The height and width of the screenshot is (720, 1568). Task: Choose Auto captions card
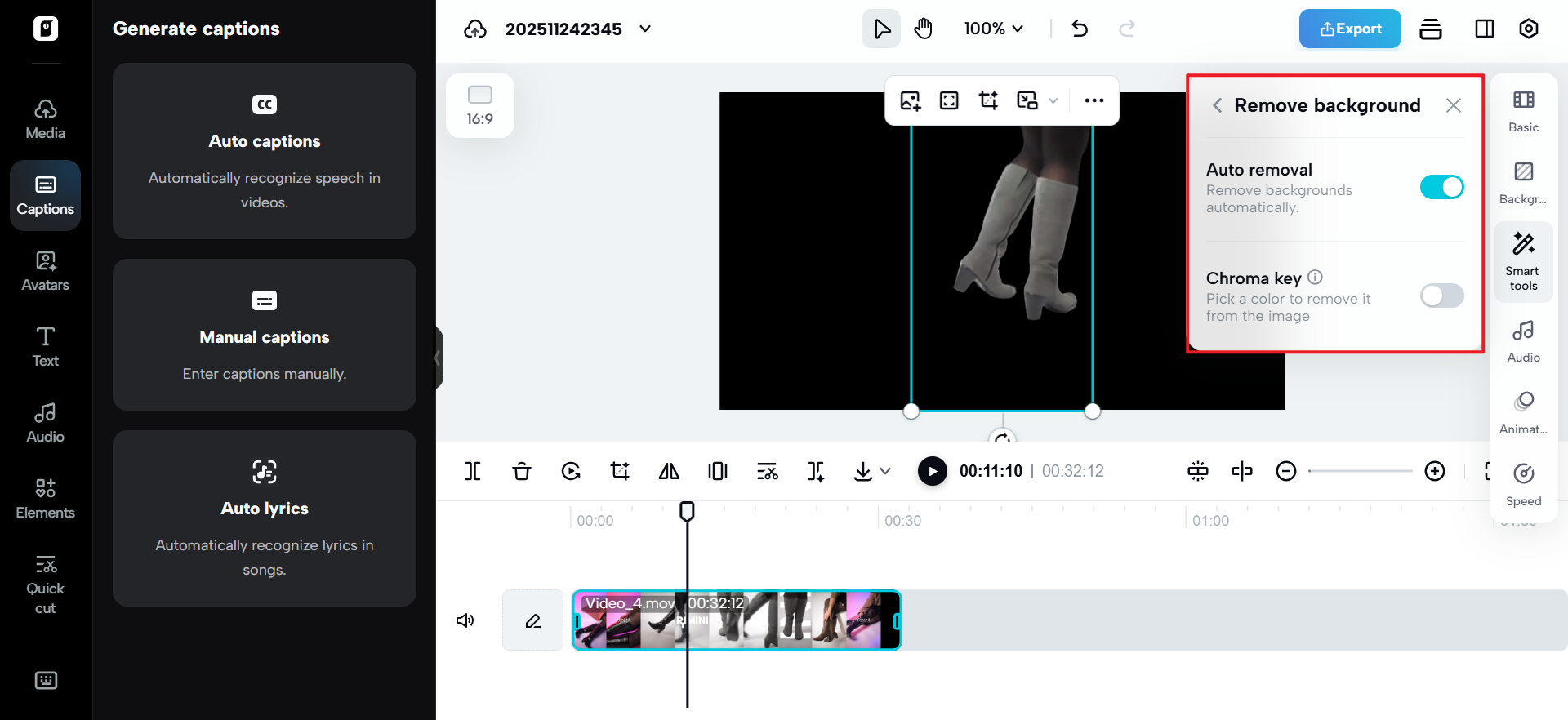point(265,151)
